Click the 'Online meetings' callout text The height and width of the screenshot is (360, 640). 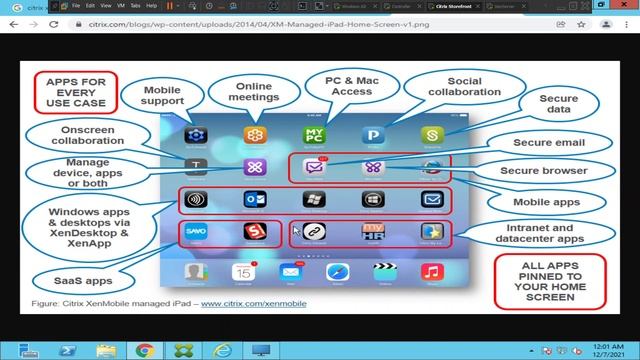(x=253, y=92)
